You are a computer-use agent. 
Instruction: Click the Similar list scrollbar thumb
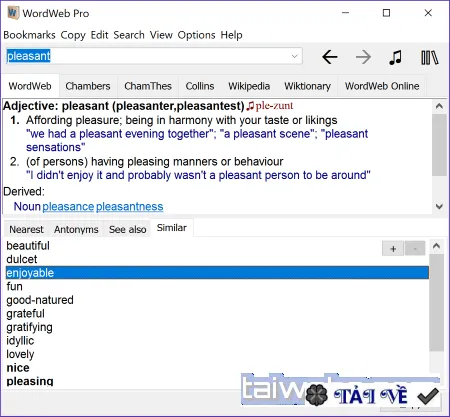[x=436, y=303]
